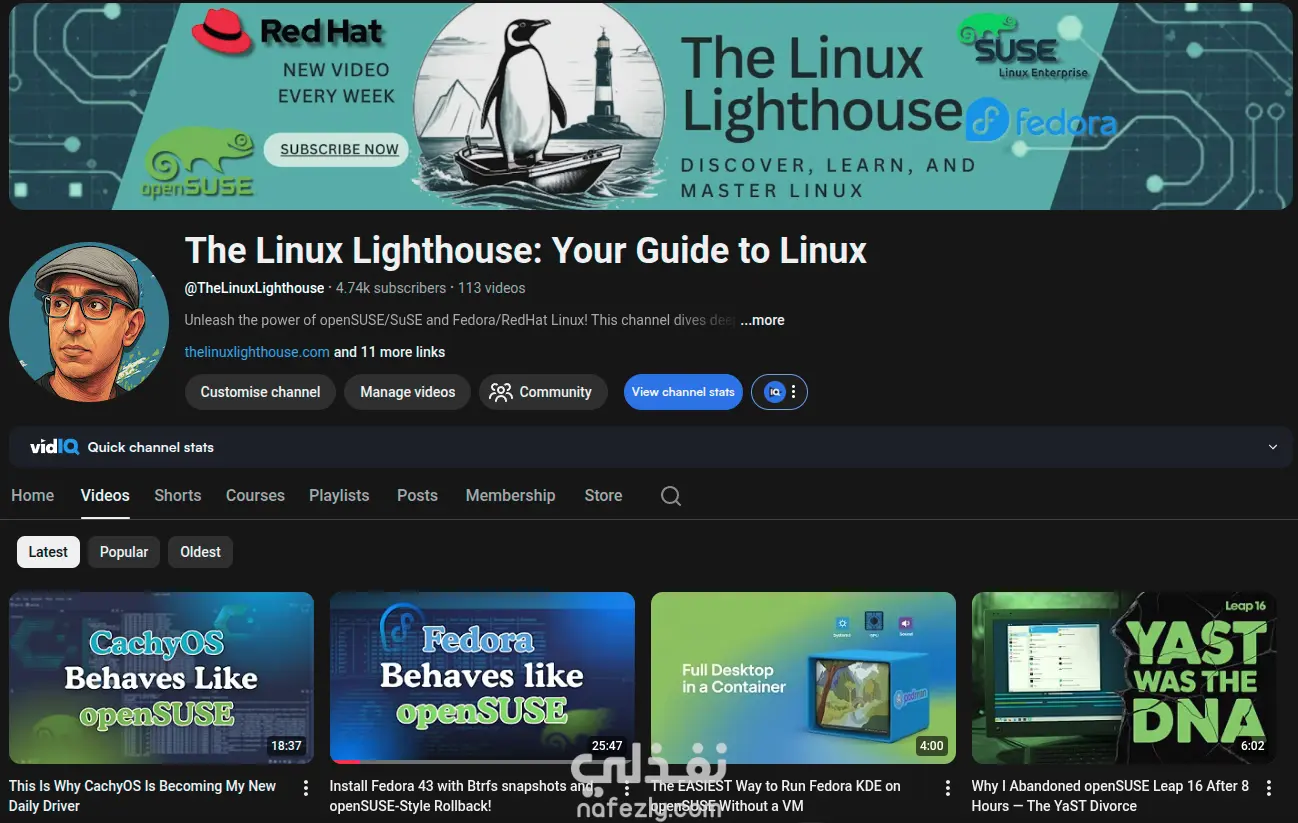Open 'Install Fedora 43 with Btrfs snapshots' title

[460, 796]
